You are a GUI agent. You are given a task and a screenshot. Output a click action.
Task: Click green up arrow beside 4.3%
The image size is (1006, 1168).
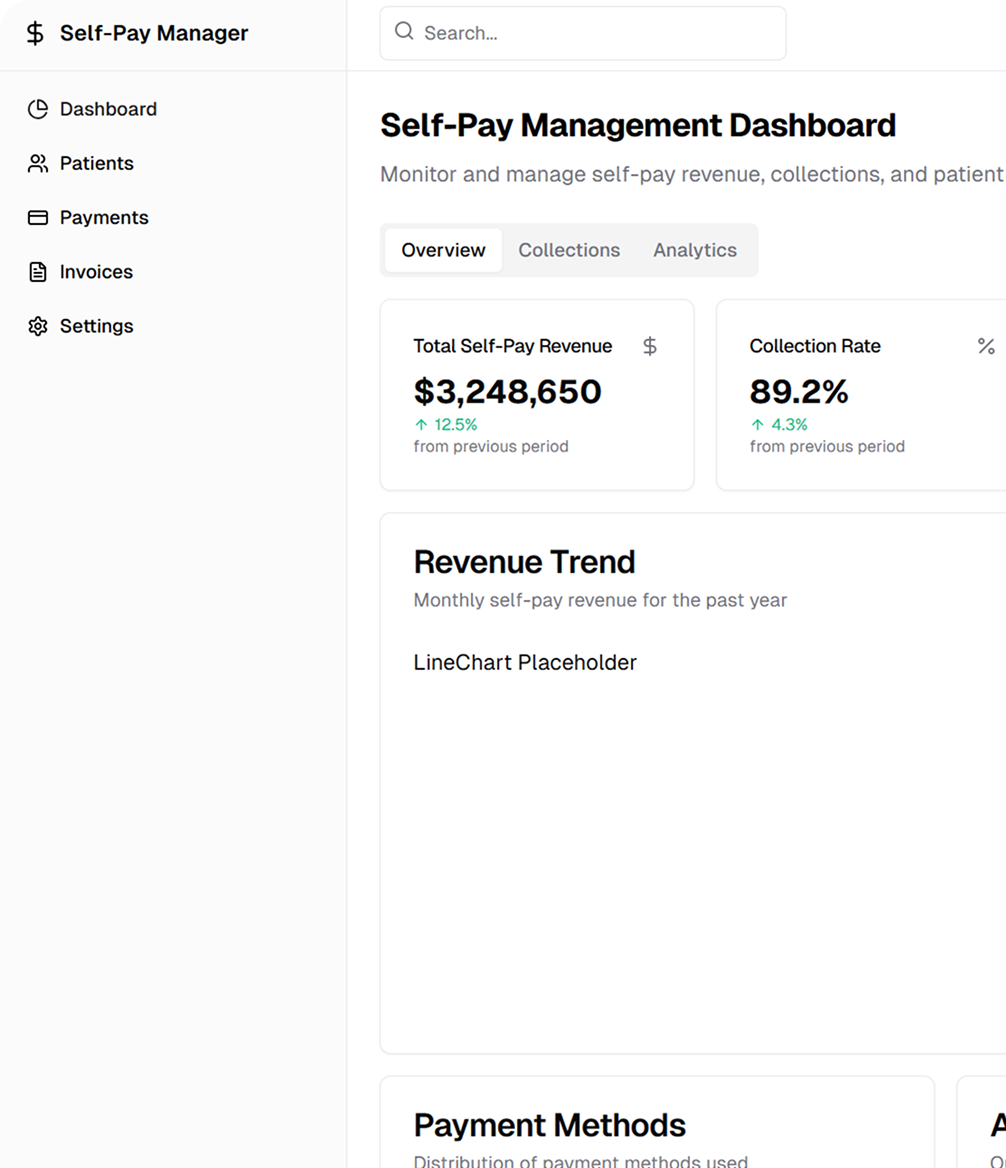[757, 425]
